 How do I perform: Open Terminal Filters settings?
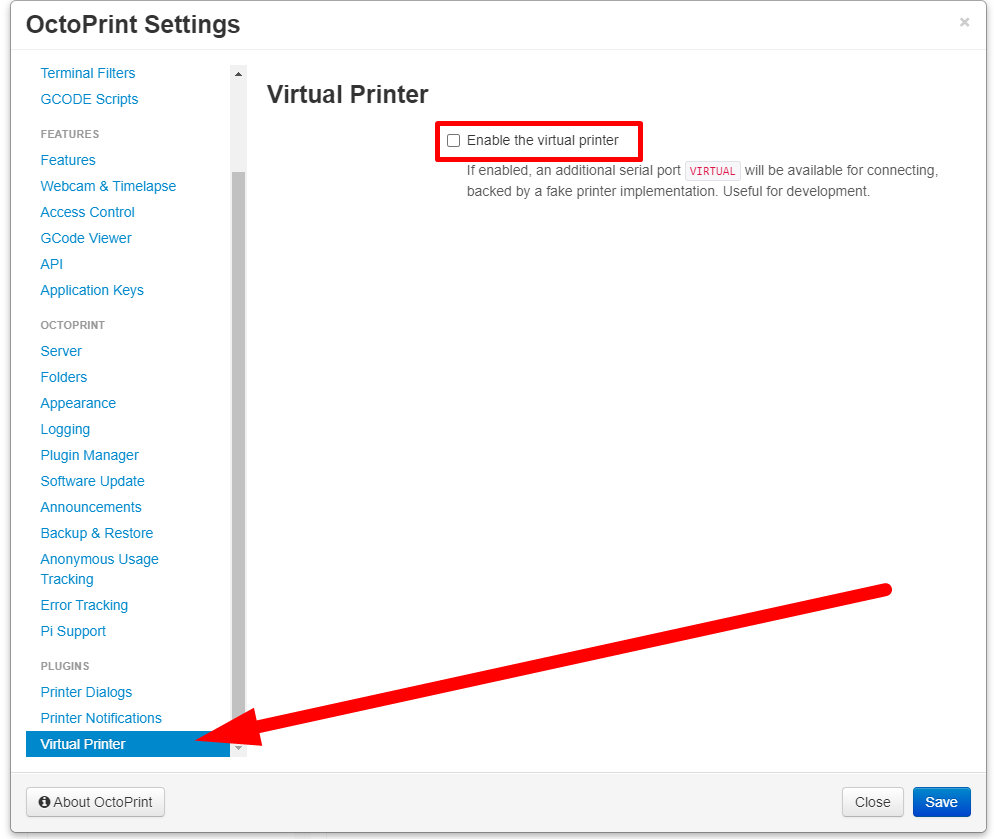click(x=87, y=73)
